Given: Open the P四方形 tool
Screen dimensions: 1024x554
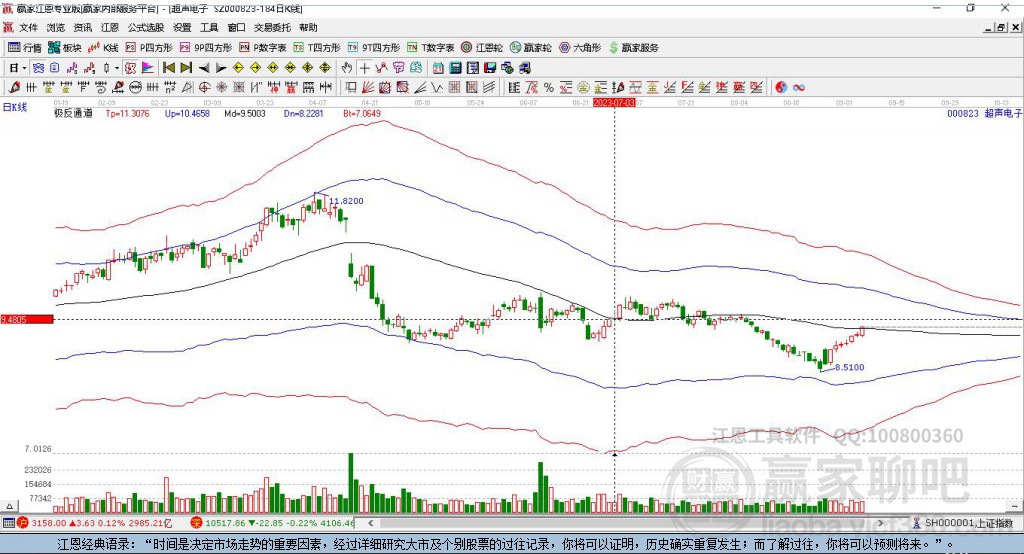Looking at the screenshot, I should point(149,48).
